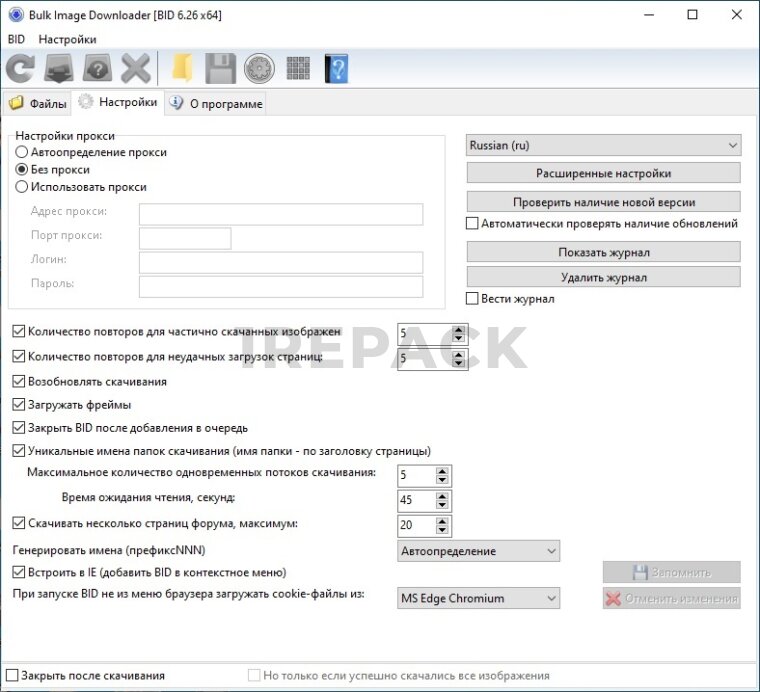Click the refresh arrow toolbar icon

point(20,68)
